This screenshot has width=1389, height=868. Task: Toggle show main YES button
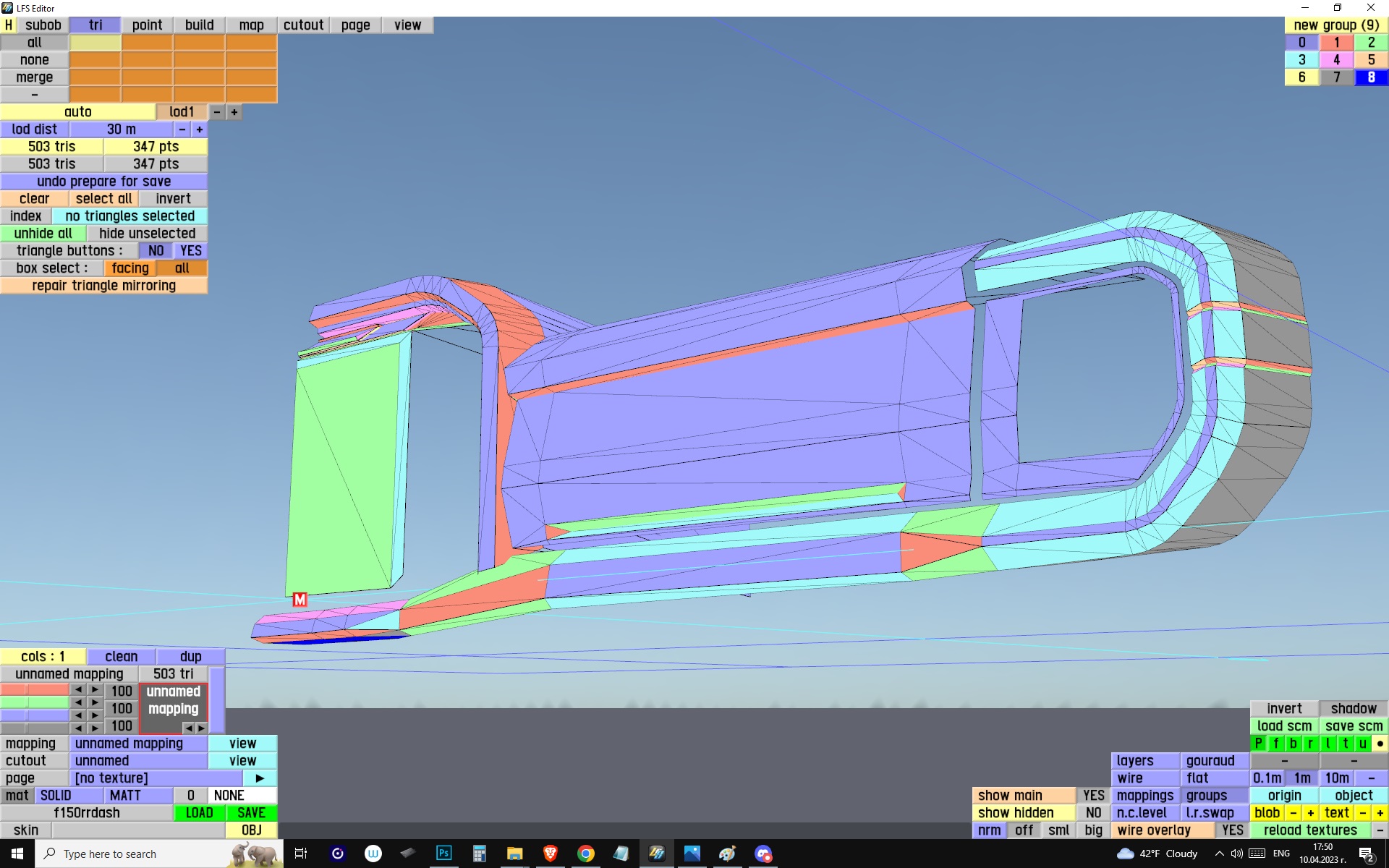pyautogui.click(x=1093, y=796)
